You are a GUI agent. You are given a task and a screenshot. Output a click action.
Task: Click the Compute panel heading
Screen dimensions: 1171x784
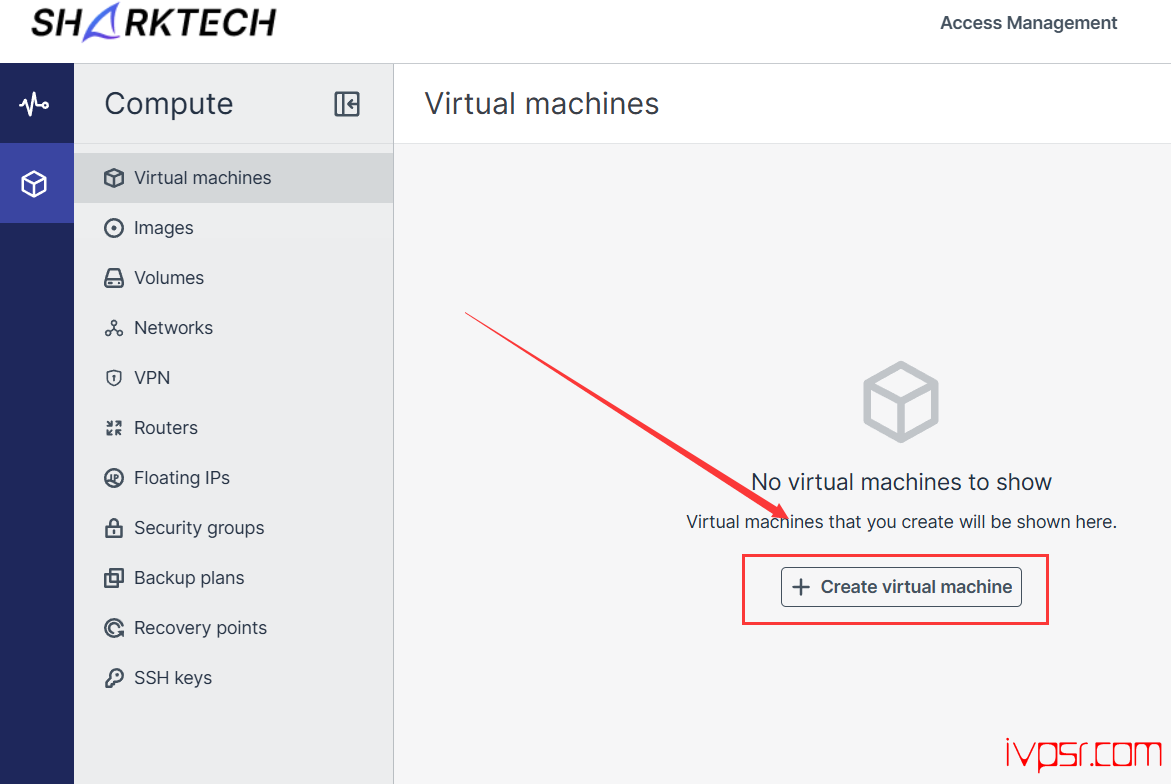pos(169,104)
